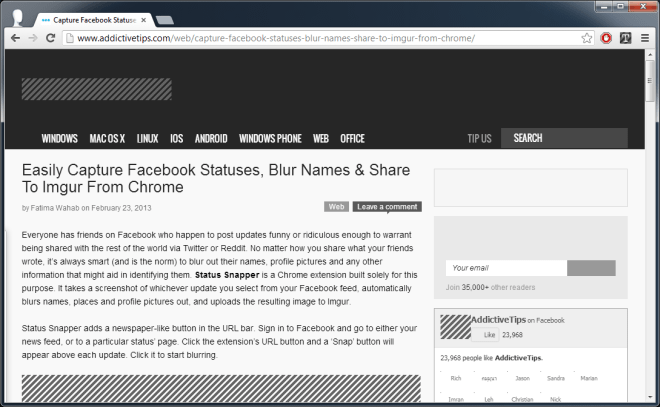This screenshot has width=660, height=407.
Task: Bookmark this page with the star icon
Action: [x=586, y=38]
